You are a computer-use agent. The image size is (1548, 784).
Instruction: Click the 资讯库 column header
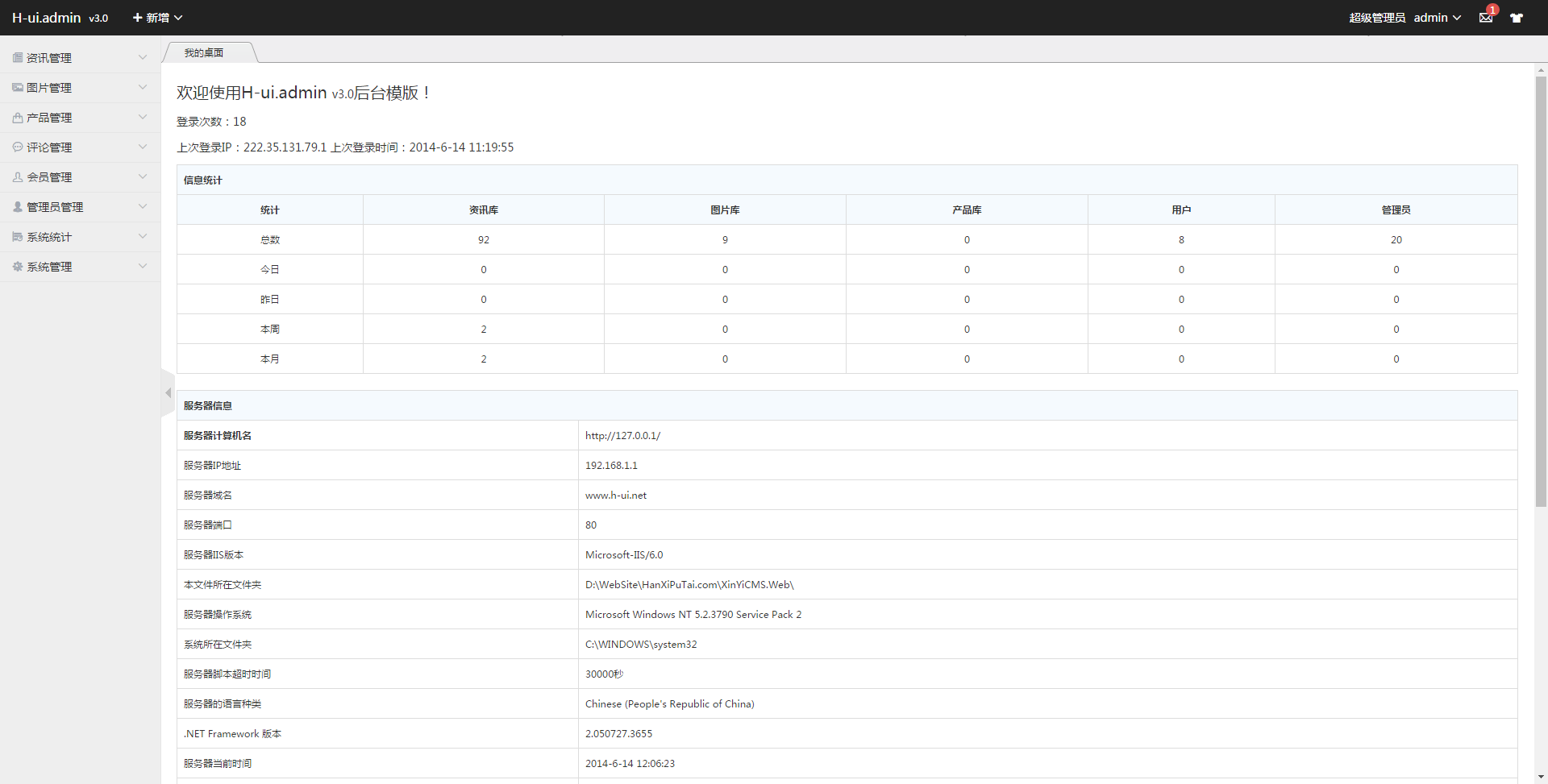[x=484, y=210]
